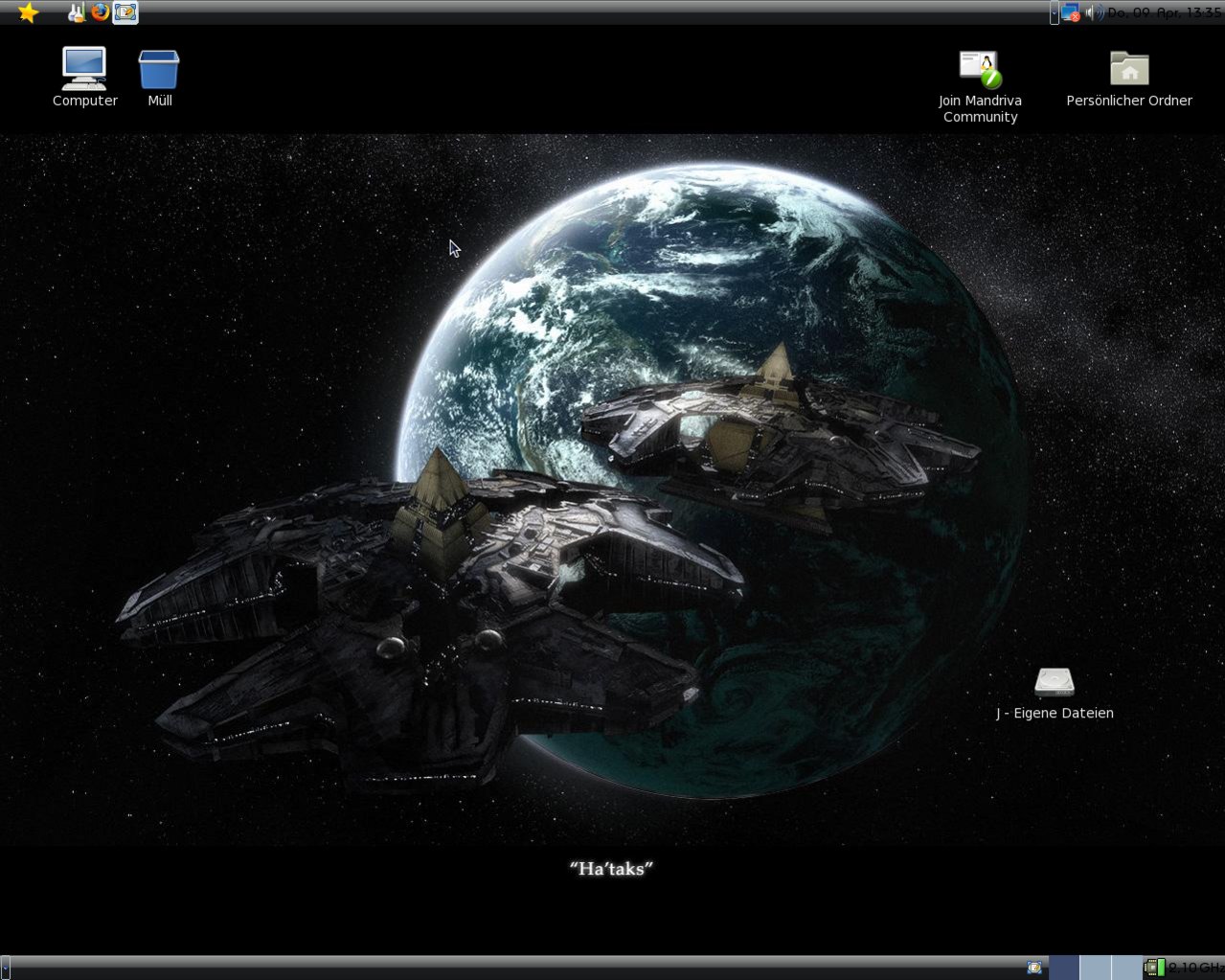1225x980 pixels.
Task: Switch to the second workspace in pager
Action: coord(1095,968)
